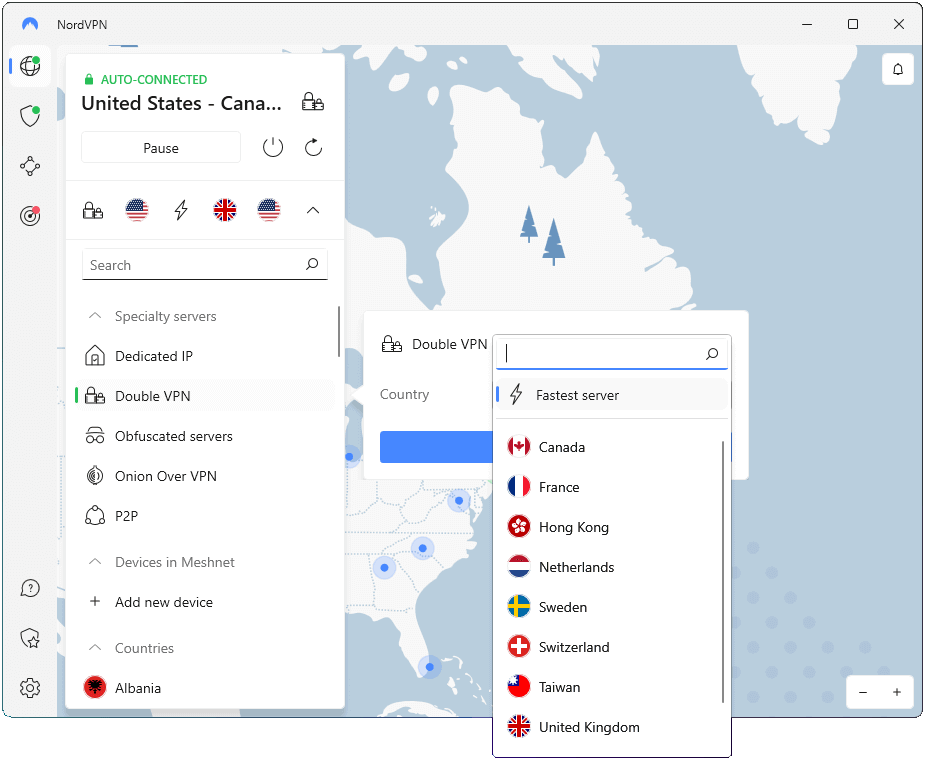Viewport: 926px width, 761px height.
Task: Open Dark Web Monitor target icon
Action: click(30, 215)
